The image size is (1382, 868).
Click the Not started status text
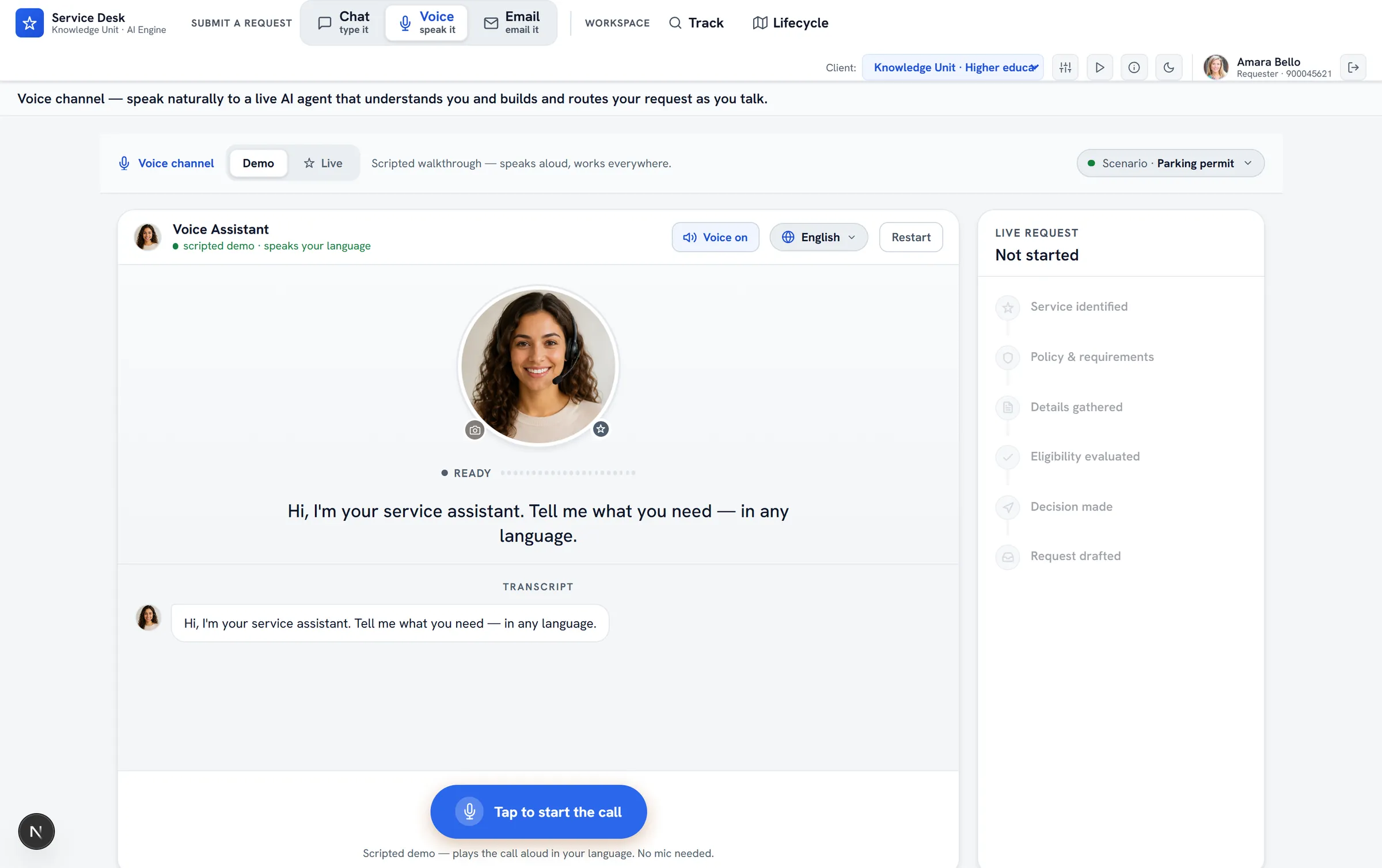pyautogui.click(x=1036, y=255)
